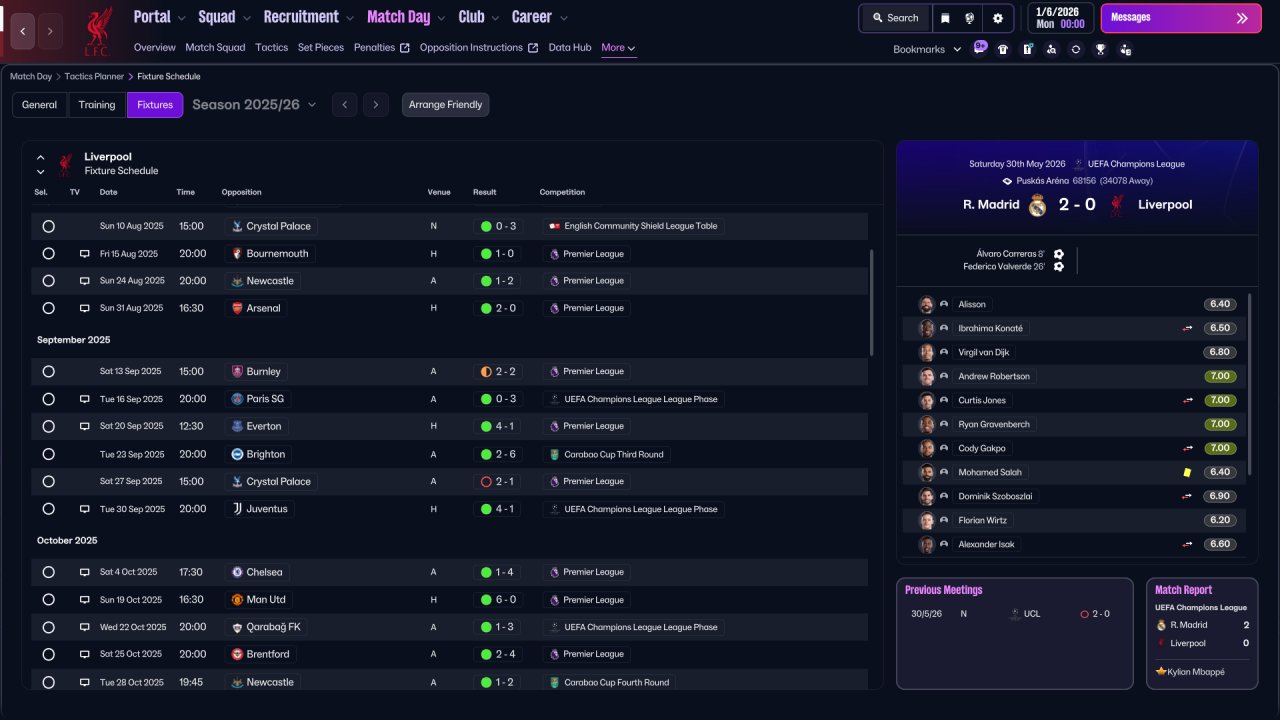Click the fixture list vertical scrollbar
Image resolution: width=1280 pixels, height=720 pixels.
[x=872, y=302]
